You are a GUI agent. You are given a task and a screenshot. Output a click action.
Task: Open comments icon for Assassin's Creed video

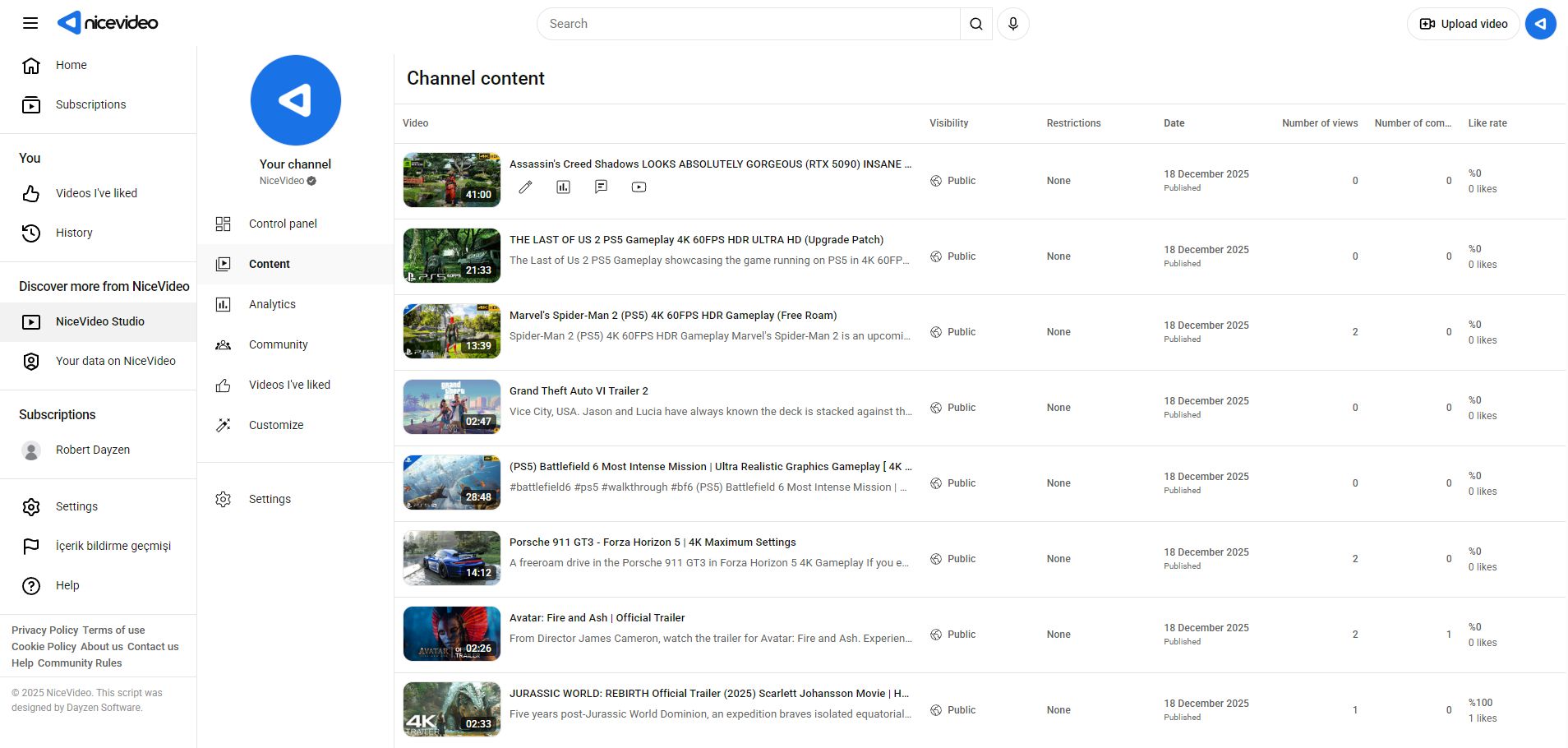coord(601,187)
